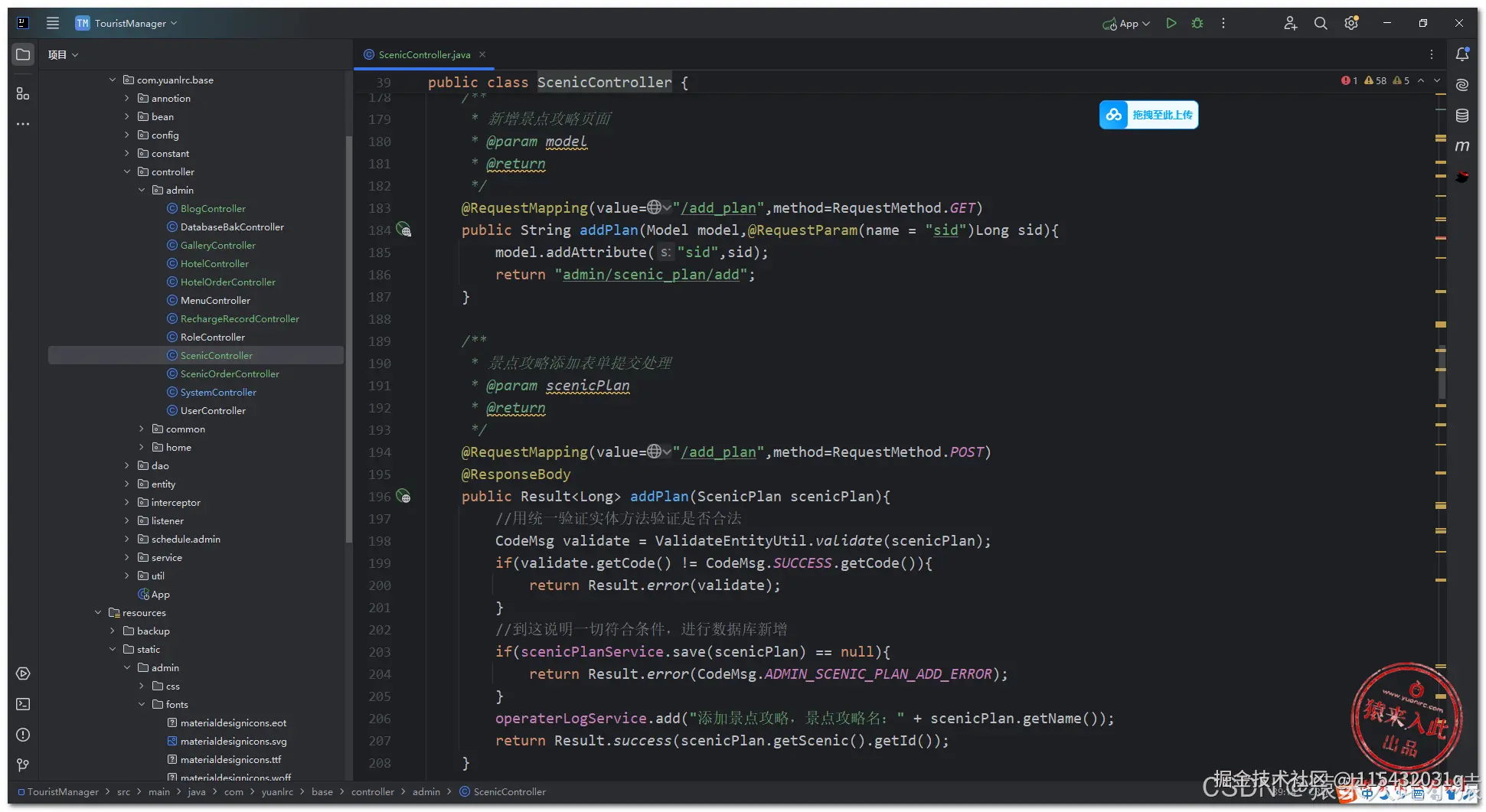Open IDE settings gear
Image resolution: width=1486 pixels, height=812 pixels.
pos(1351,23)
